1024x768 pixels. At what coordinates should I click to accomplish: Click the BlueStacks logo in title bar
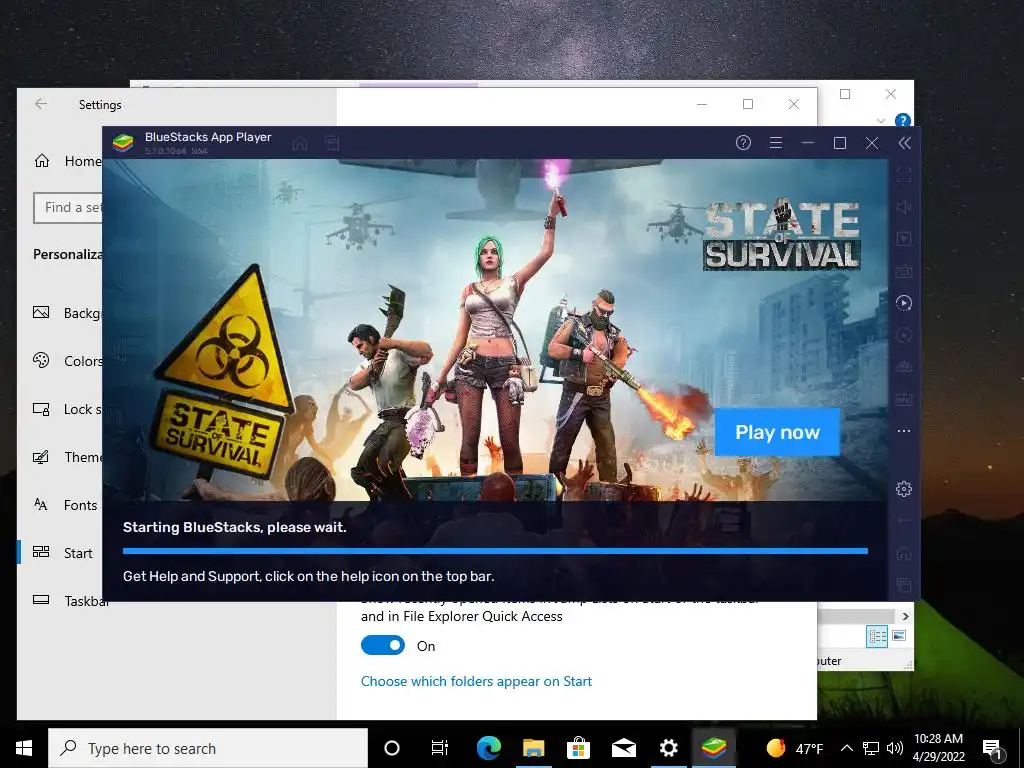[x=123, y=142]
